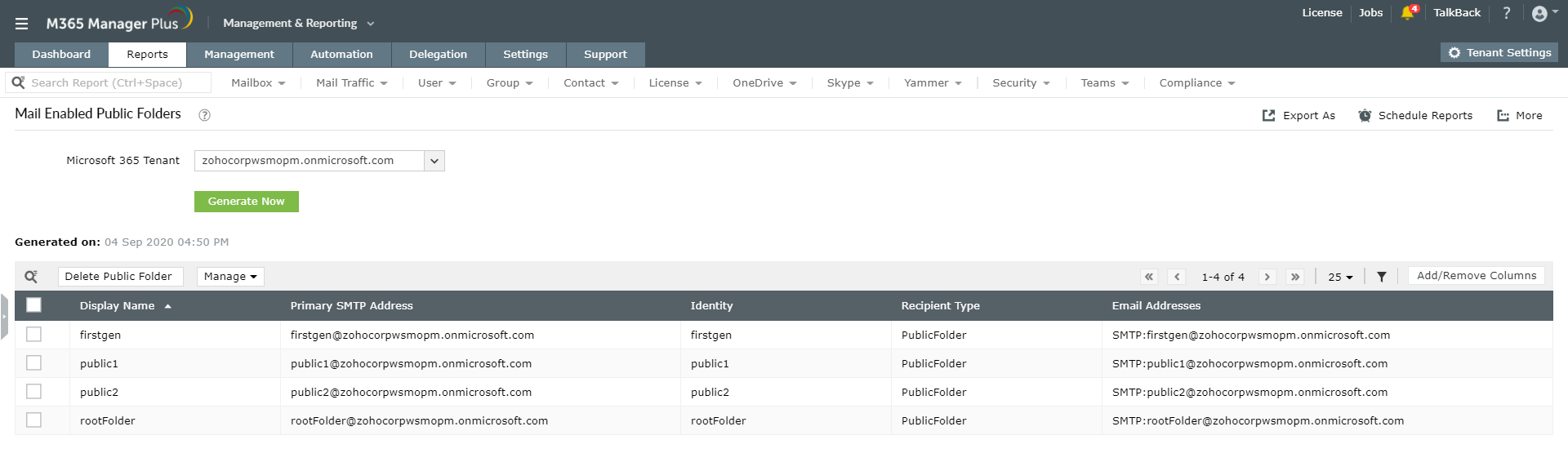Open the Manage dropdown

(230, 277)
